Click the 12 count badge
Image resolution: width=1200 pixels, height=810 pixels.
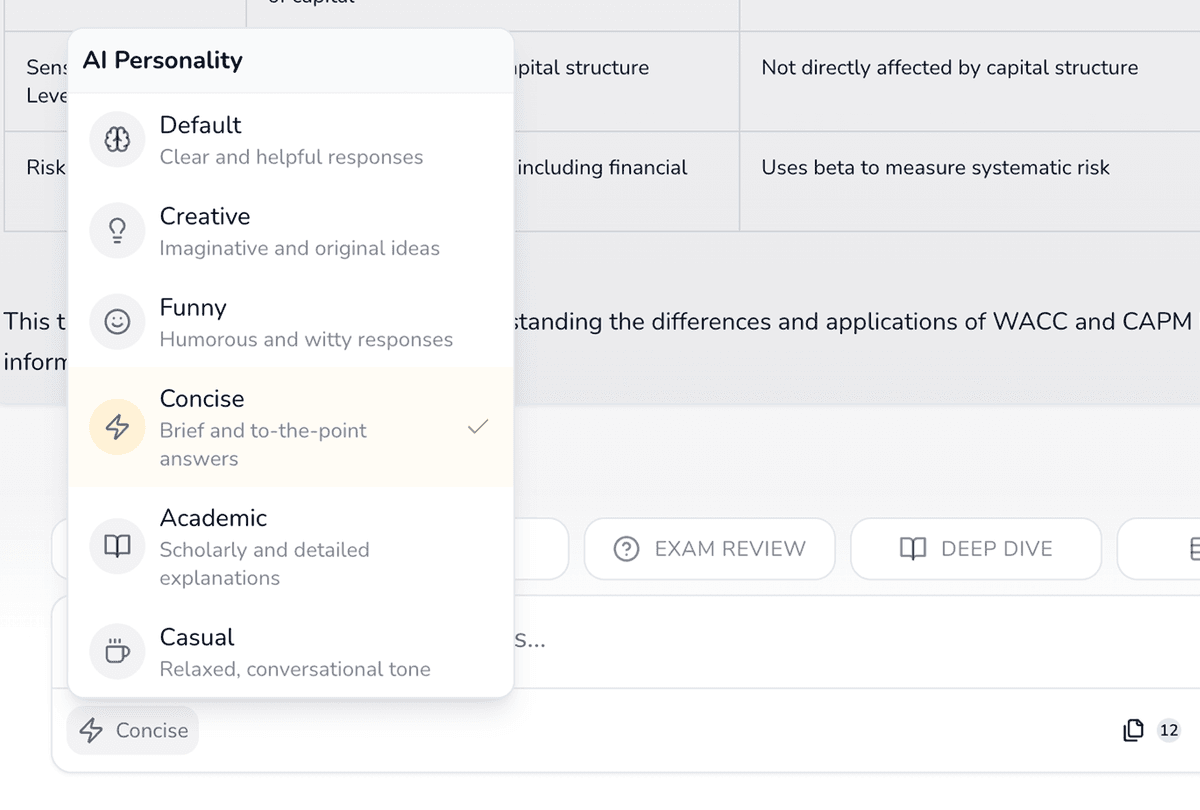coord(1168,731)
